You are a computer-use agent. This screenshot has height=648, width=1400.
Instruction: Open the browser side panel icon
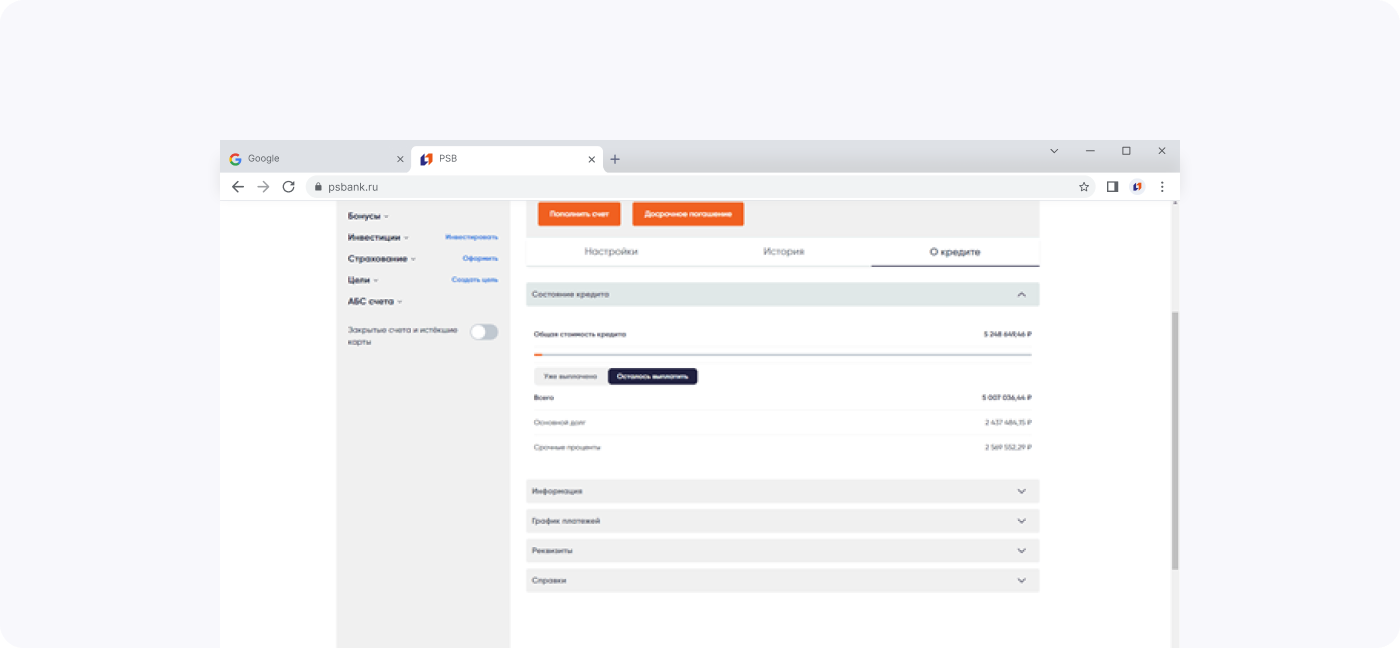point(1112,187)
